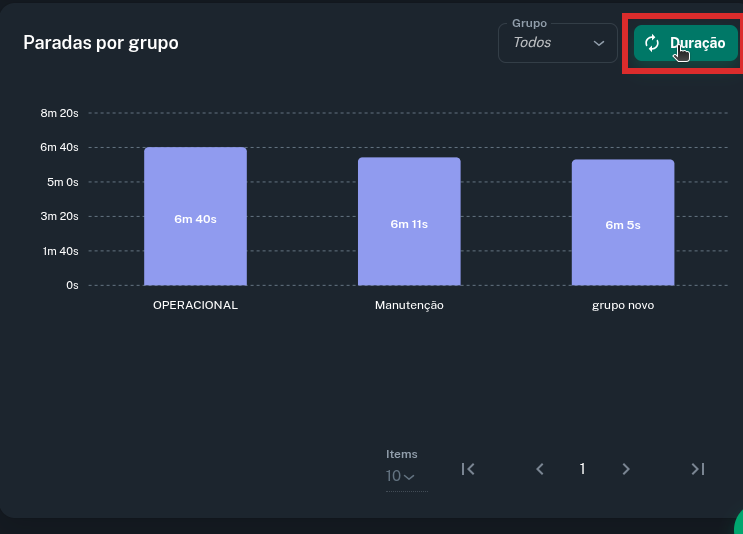Click the swap arrows icon beside Duração
This screenshot has height=534, width=743.
click(652, 43)
